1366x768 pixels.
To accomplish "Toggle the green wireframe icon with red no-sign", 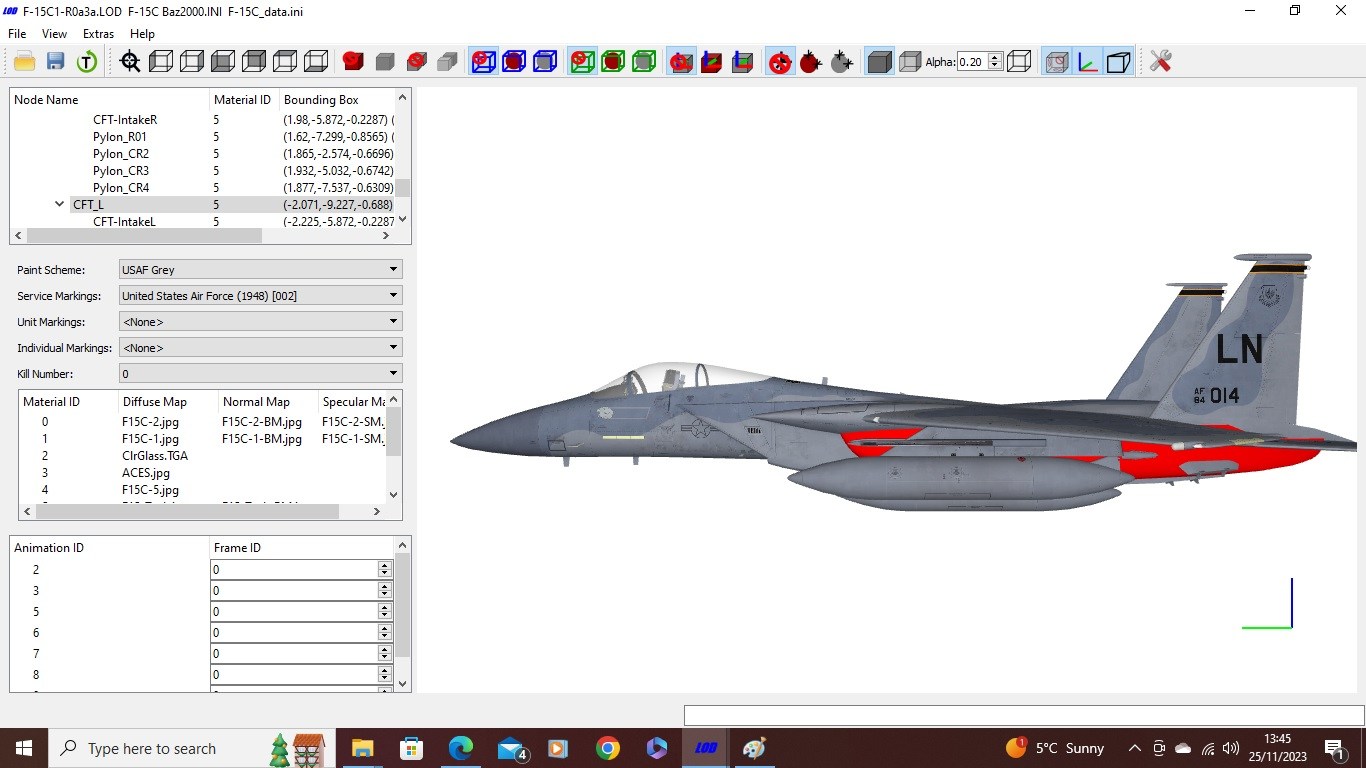I will coord(582,62).
